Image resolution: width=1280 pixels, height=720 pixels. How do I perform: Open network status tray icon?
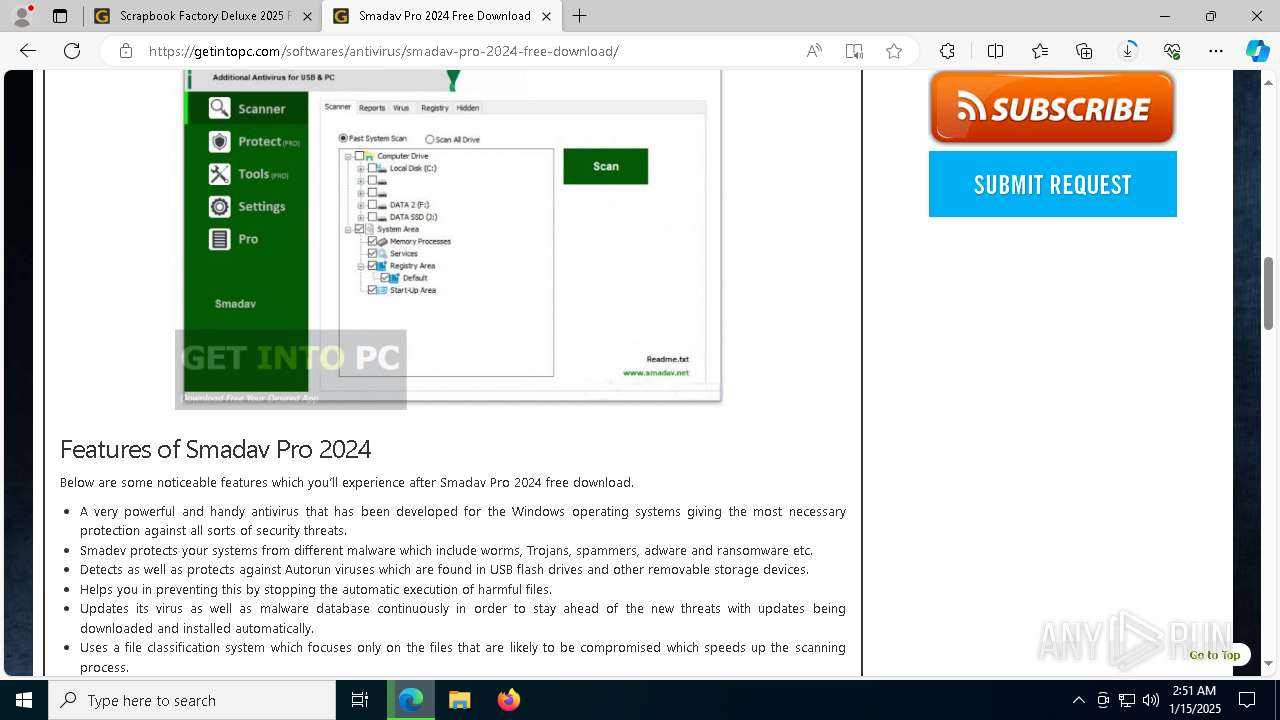pyautogui.click(x=1127, y=700)
